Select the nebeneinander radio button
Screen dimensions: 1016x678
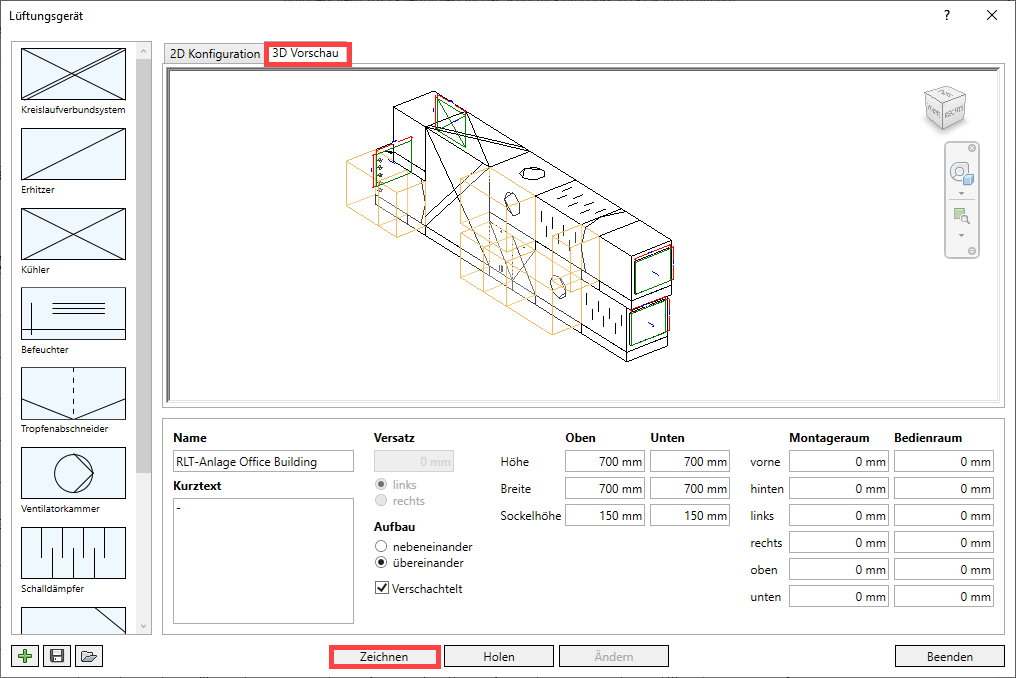(381, 547)
